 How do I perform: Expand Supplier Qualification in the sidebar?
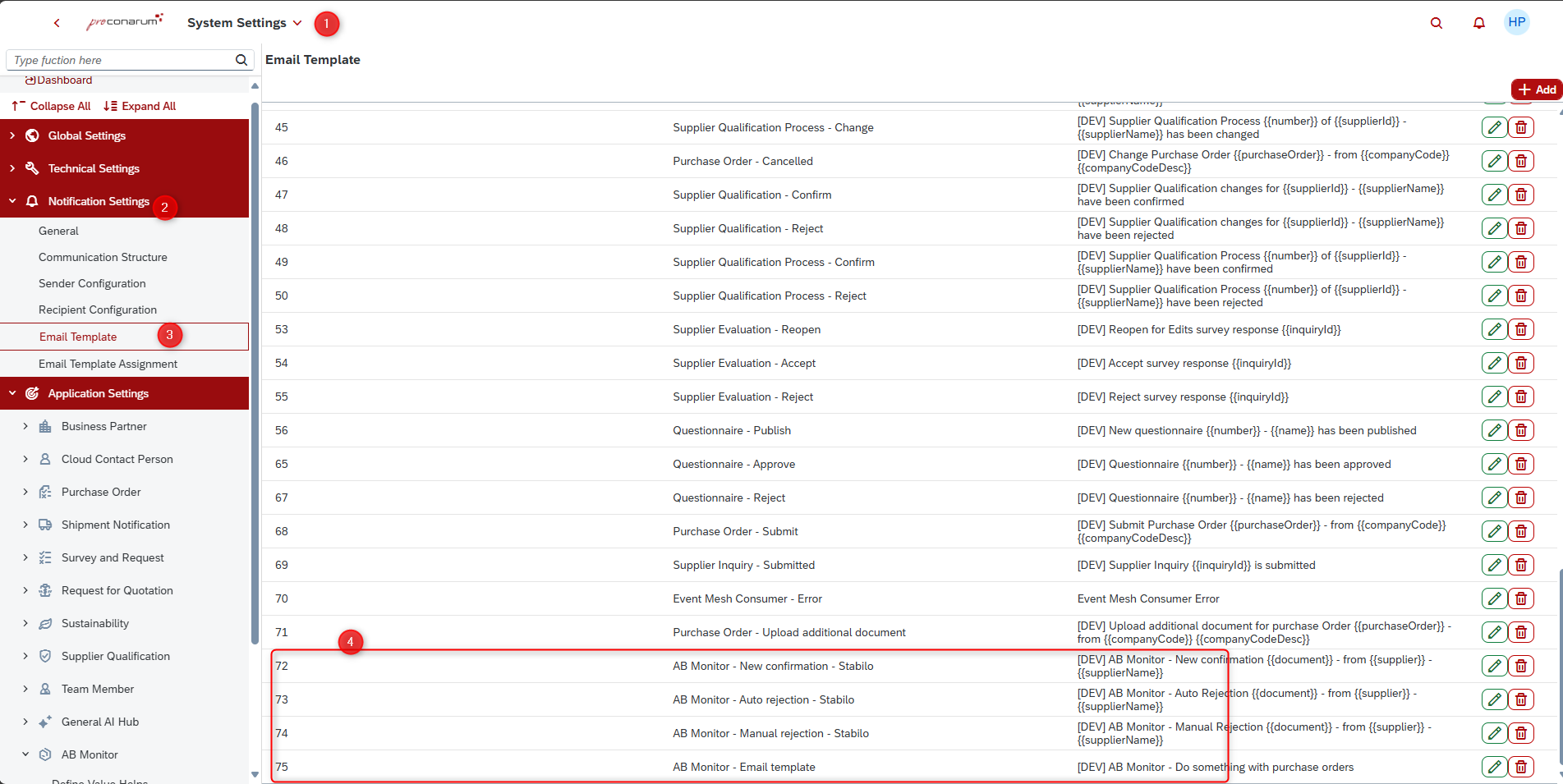pos(25,656)
